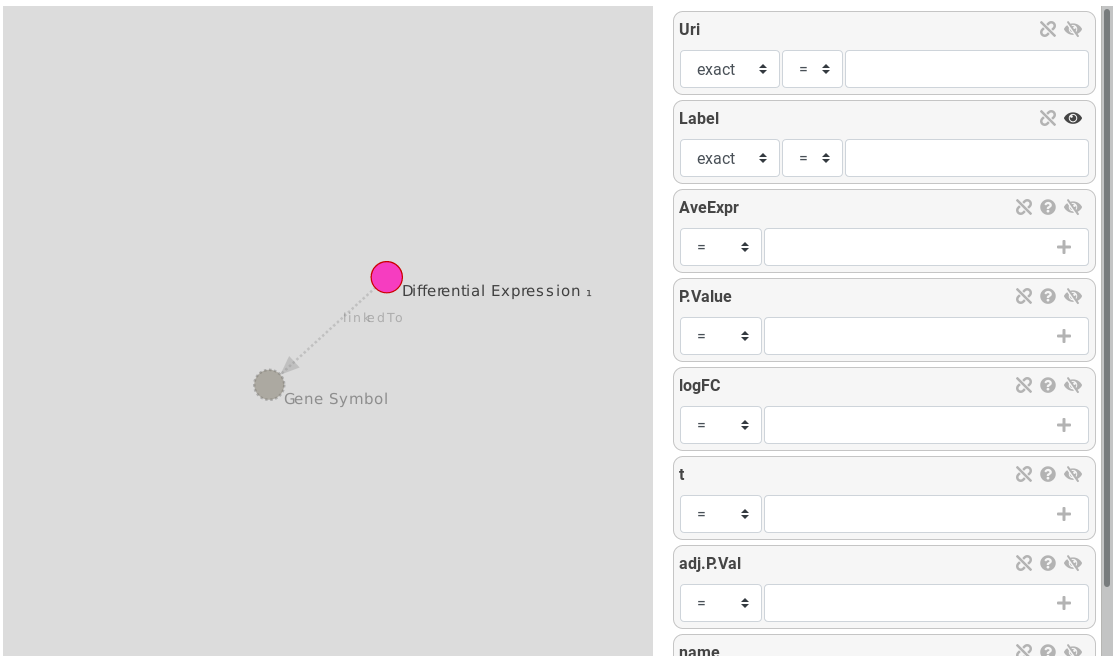Click the help question mark for P.Value

click(x=1048, y=296)
